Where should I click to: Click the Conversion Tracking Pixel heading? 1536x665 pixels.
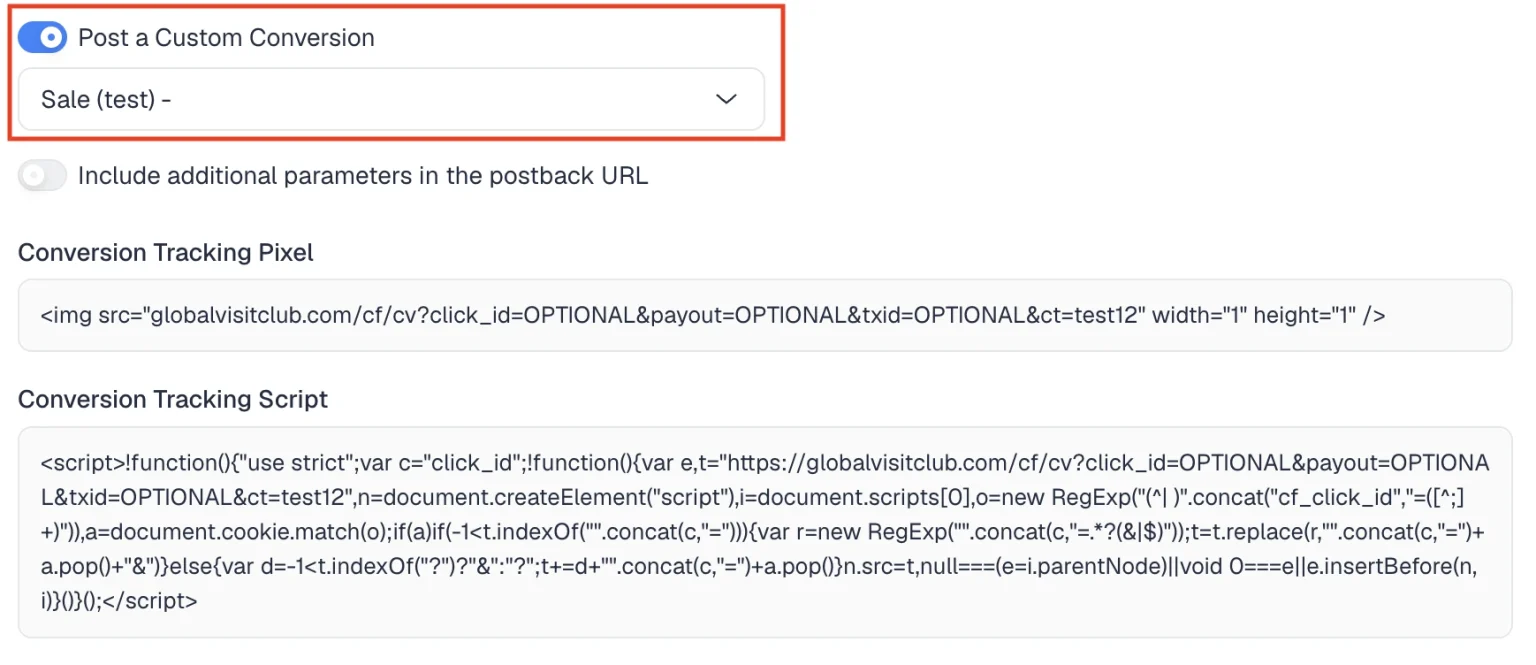click(166, 253)
